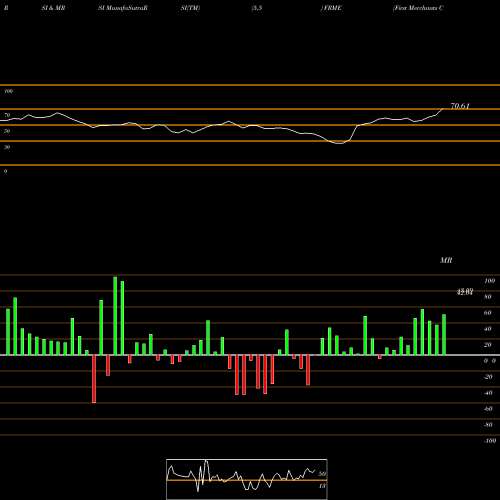Click the -20 label on MR axis
This screenshot has width=500, height=500.
488,377
